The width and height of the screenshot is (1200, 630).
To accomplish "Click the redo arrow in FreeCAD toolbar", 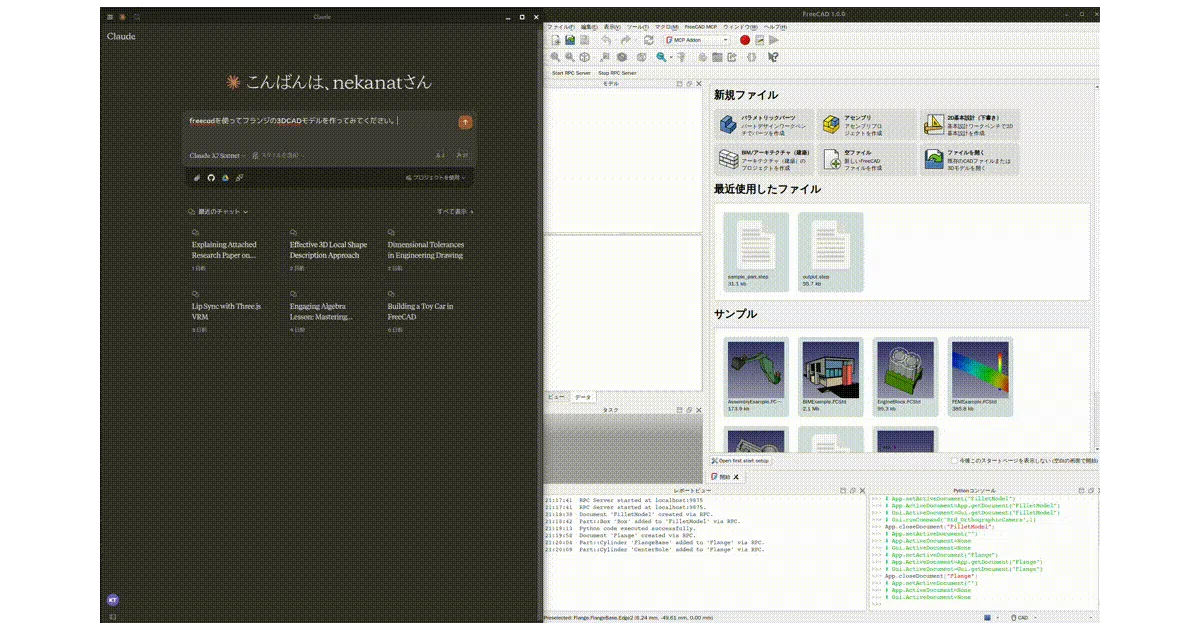I will click(x=626, y=40).
